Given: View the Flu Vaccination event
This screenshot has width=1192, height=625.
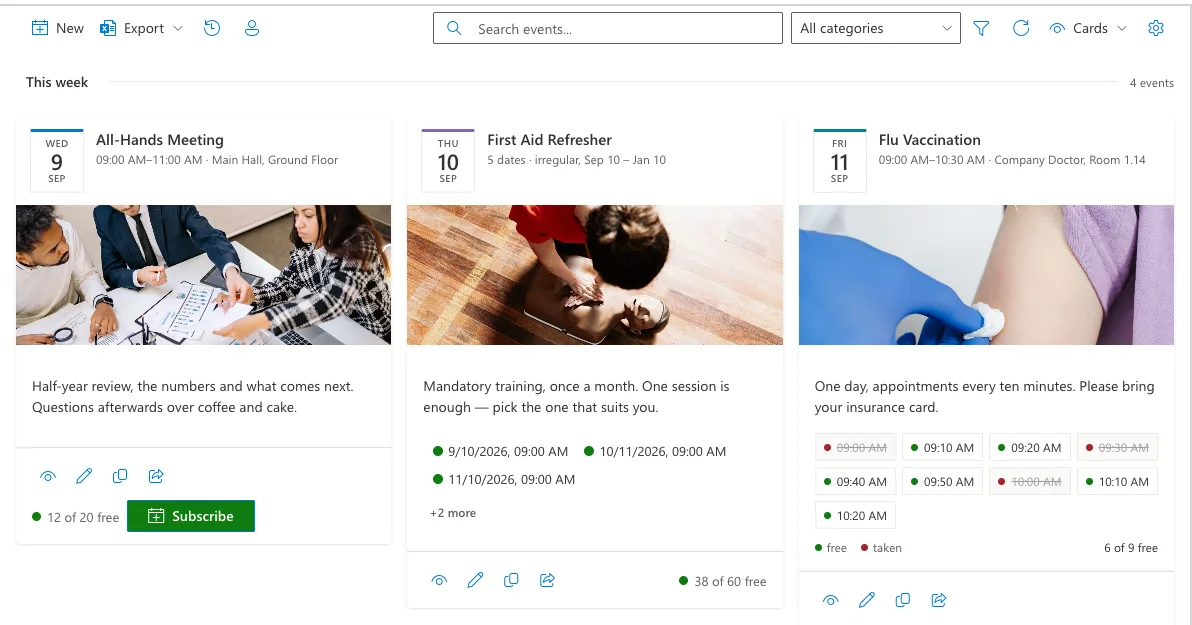Looking at the screenshot, I should (x=831, y=600).
